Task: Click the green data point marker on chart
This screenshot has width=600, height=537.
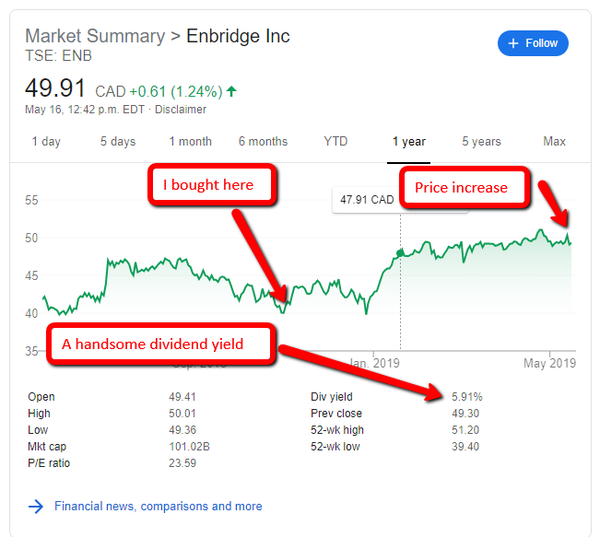Action: point(400,253)
